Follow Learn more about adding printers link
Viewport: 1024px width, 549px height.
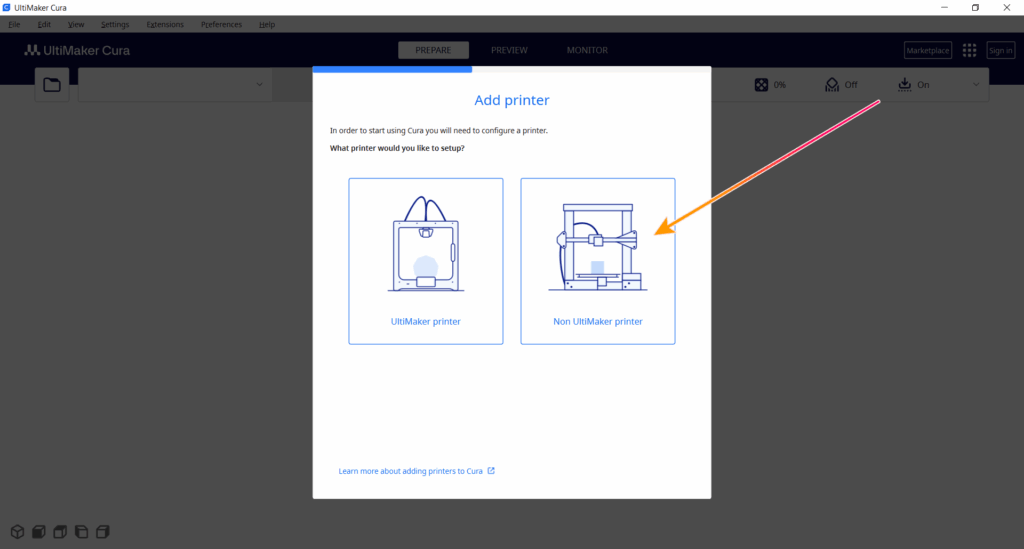[411, 471]
